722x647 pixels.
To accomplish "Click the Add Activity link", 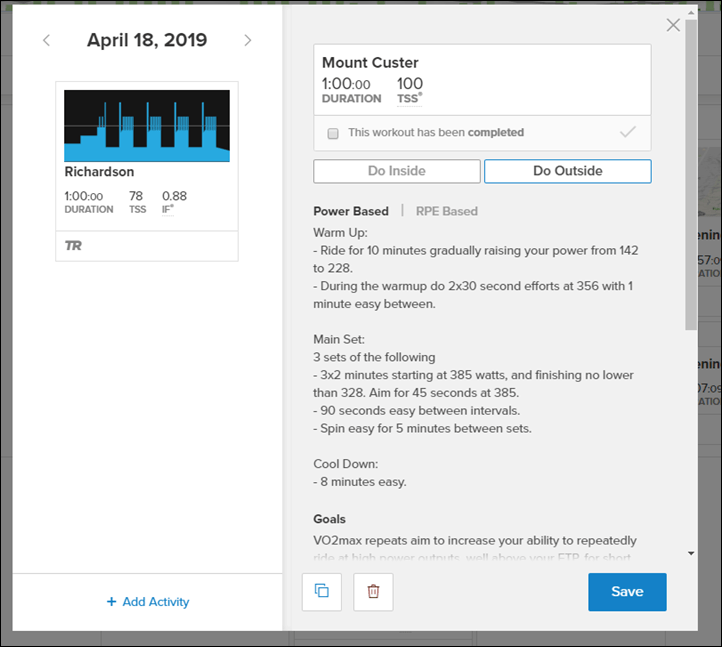I will click(x=148, y=602).
